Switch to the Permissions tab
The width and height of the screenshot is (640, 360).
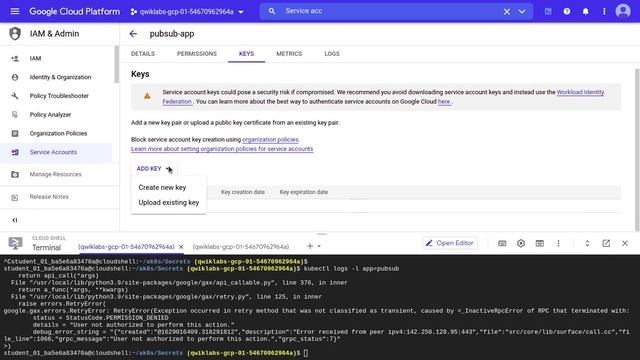tap(197, 54)
